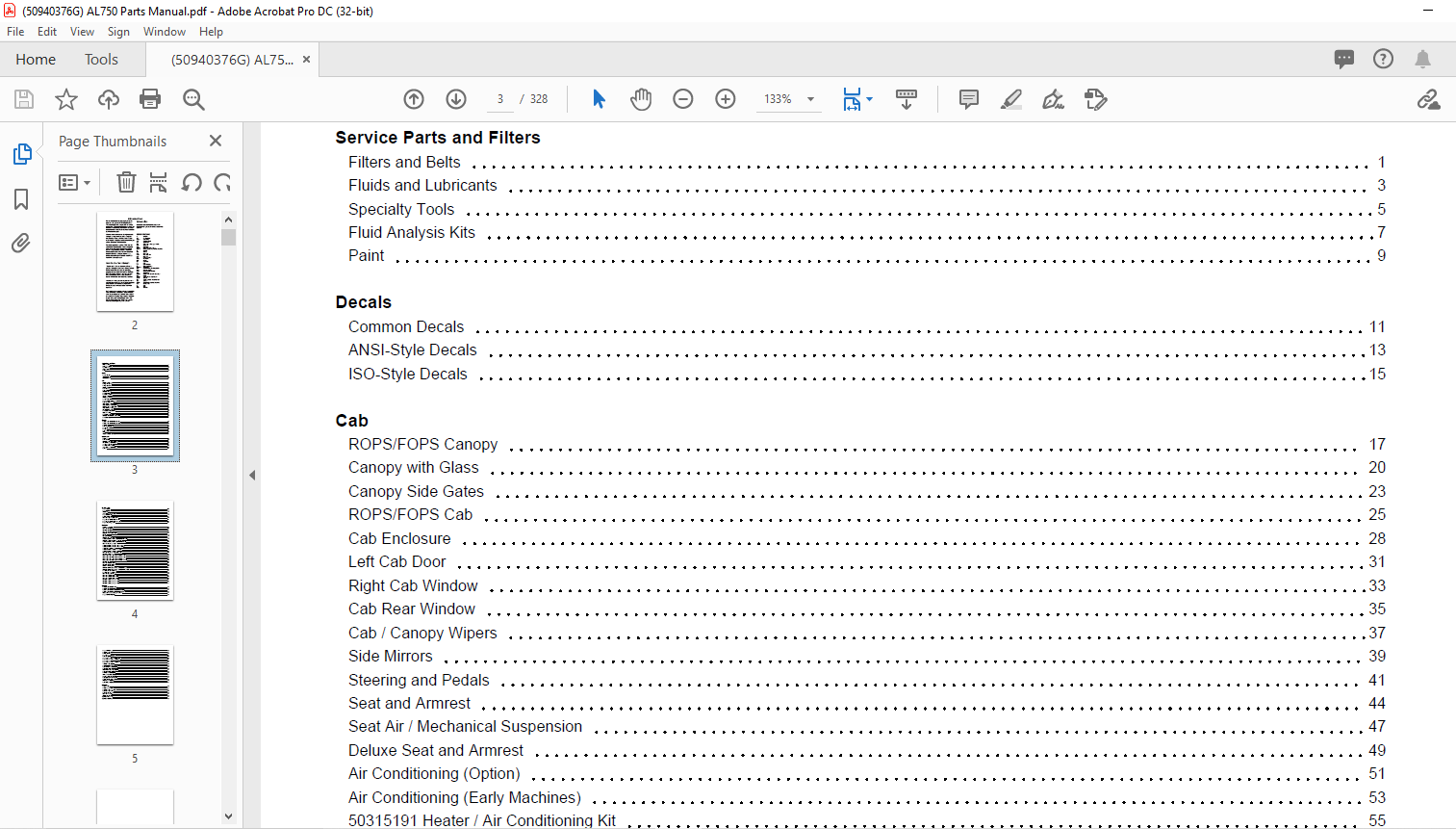This screenshot has width=1456, height=829.
Task: Open the Attachments panel
Action: click(21, 243)
